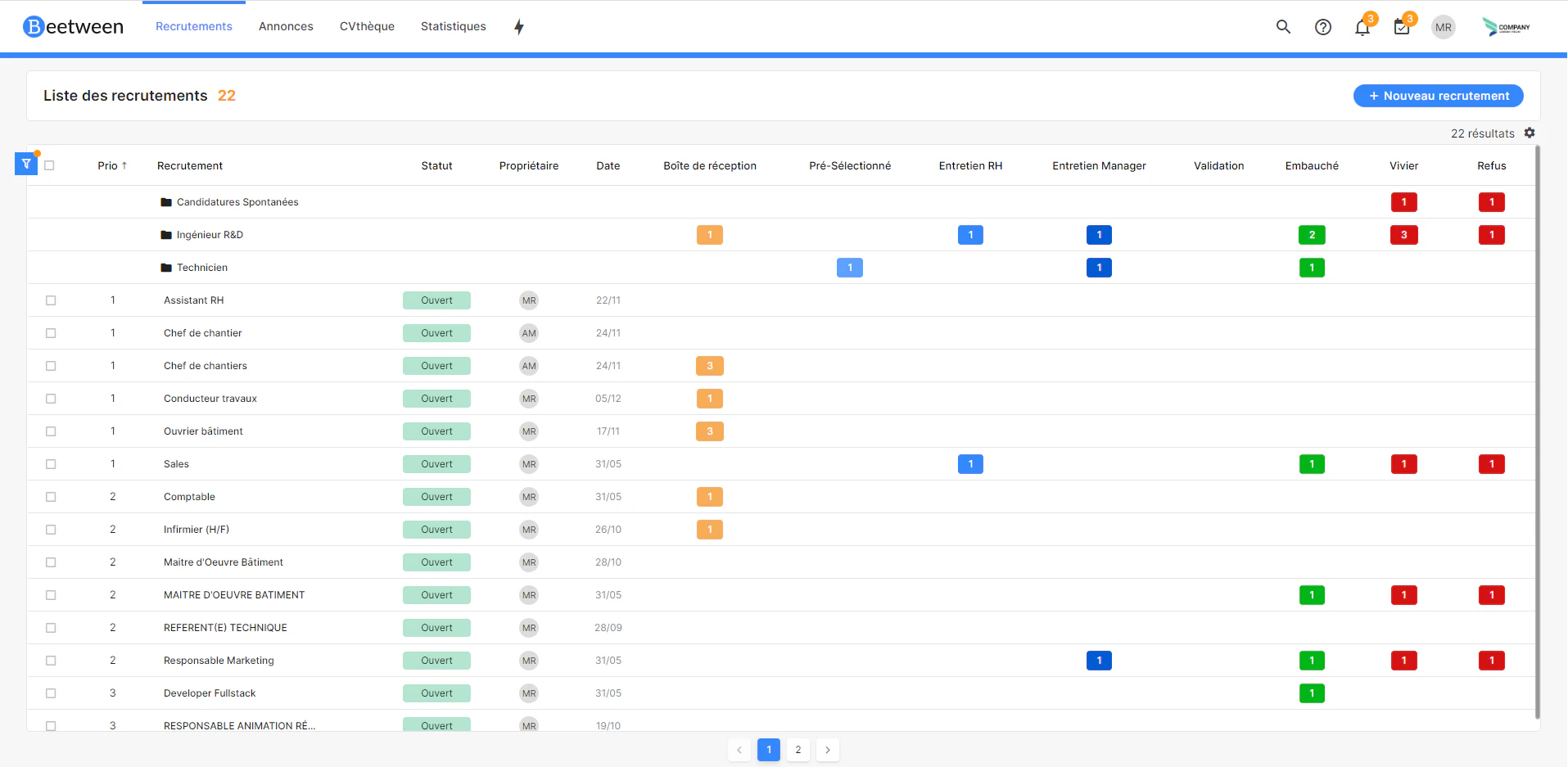The width and height of the screenshot is (1568, 767).
Task: Open the notifications bell
Action: click(x=1362, y=27)
